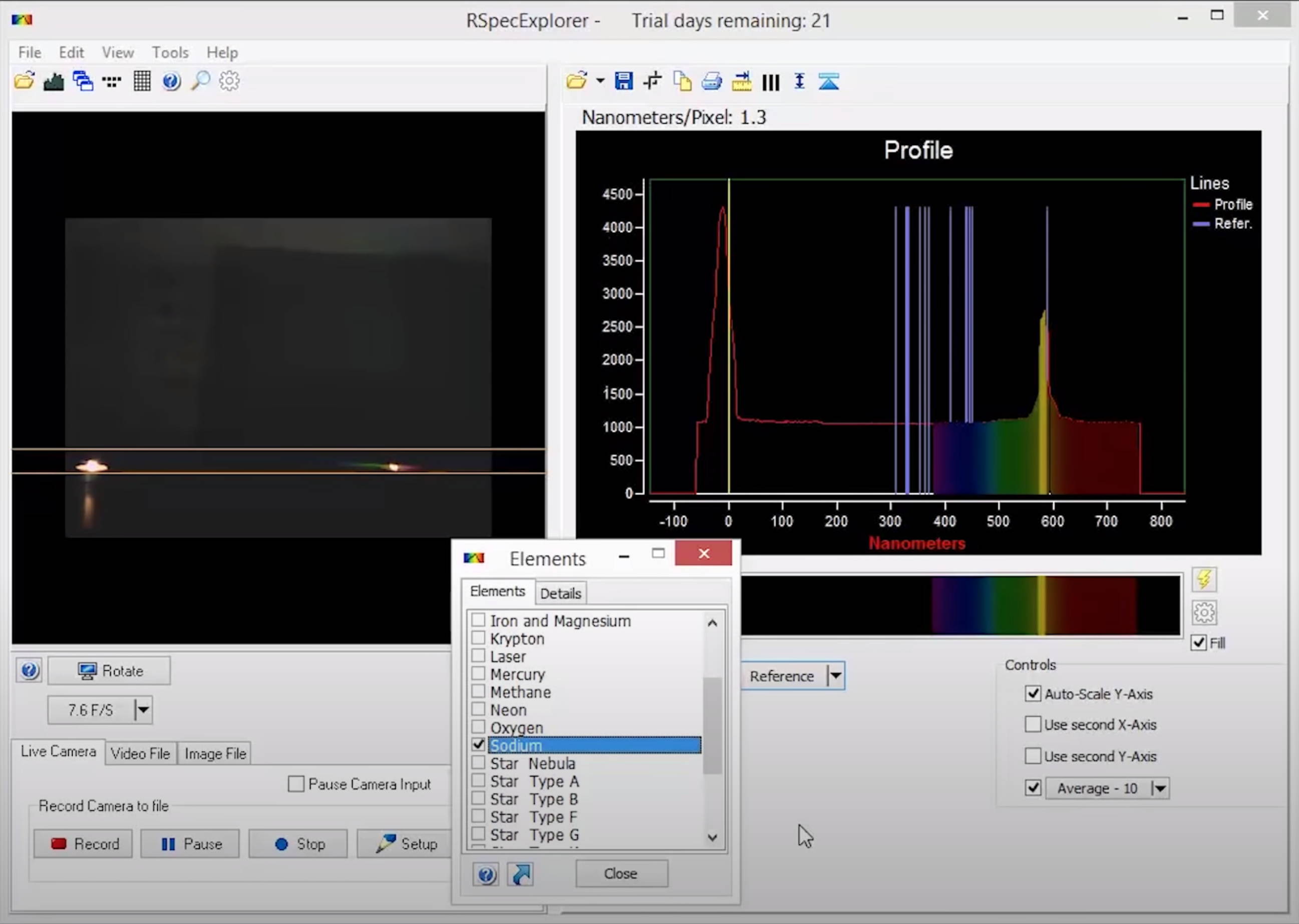The width and height of the screenshot is (1299, 924).
Task: Click the blue arrow icon in Elements dialog
Action: tap(520, 874)
